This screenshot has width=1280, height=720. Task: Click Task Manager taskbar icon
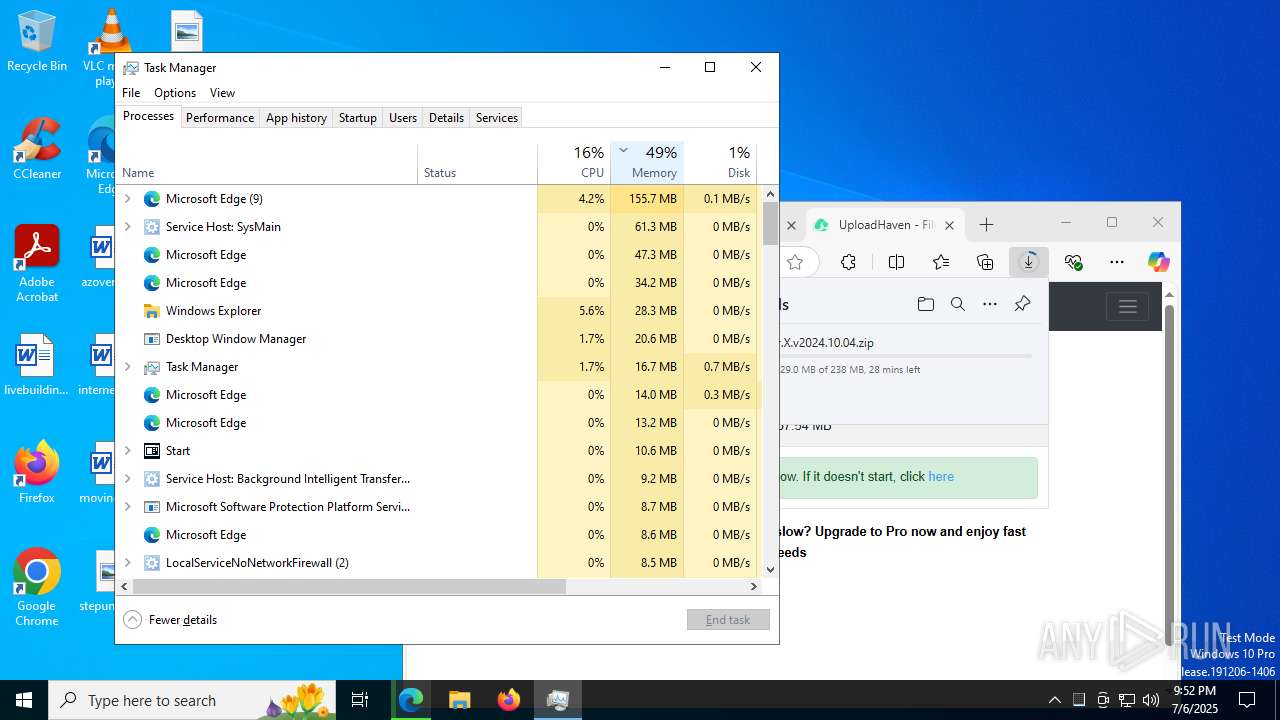click(x=557, y=700)
